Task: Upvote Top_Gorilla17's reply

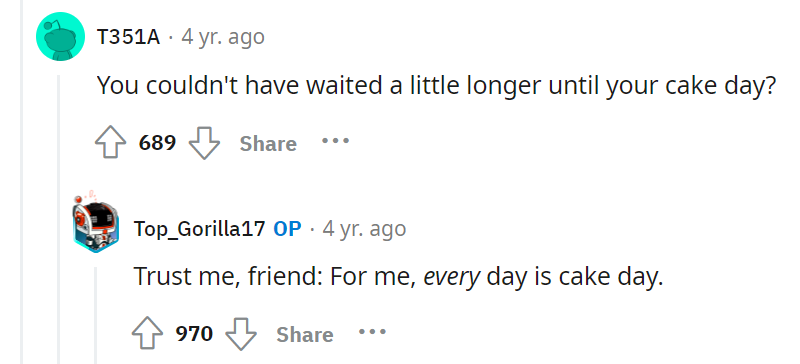Action: [x=147, y=334]
